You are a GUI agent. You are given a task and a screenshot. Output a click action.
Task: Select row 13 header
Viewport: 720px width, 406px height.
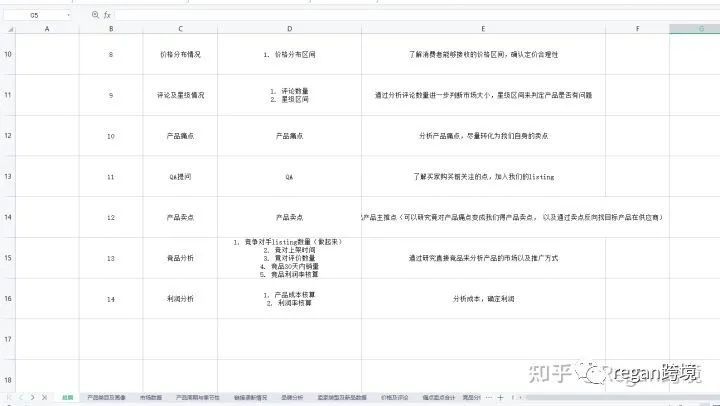coord(8,176)
